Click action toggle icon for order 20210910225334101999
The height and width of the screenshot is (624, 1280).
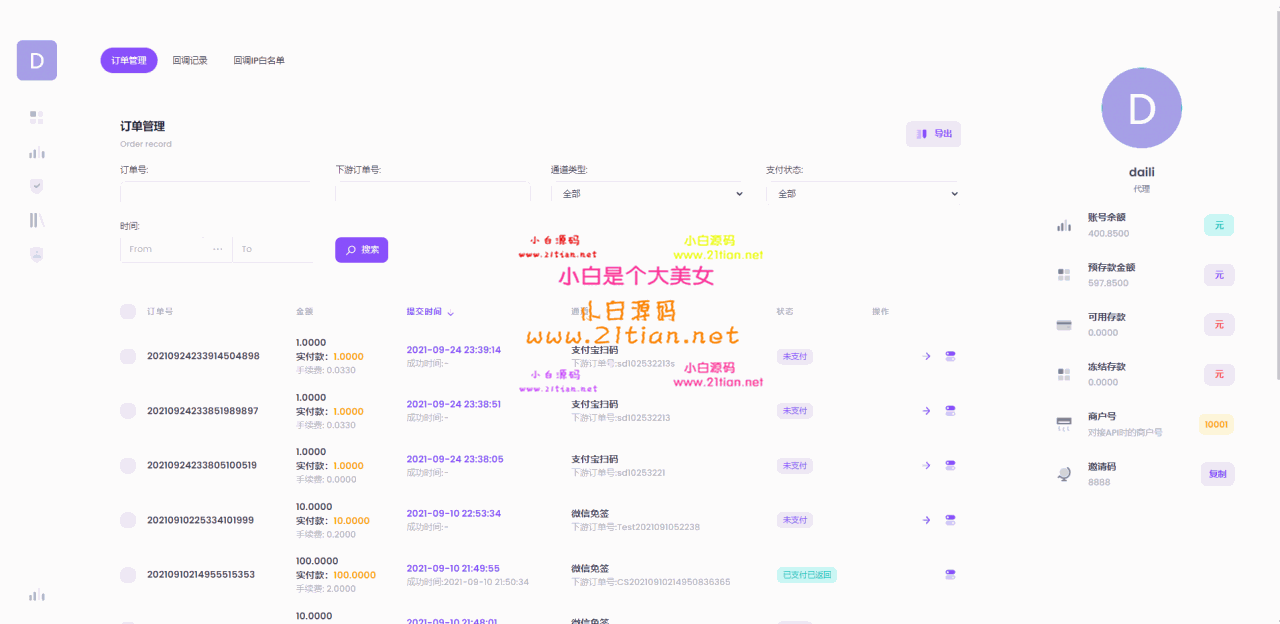pos(950,520)
